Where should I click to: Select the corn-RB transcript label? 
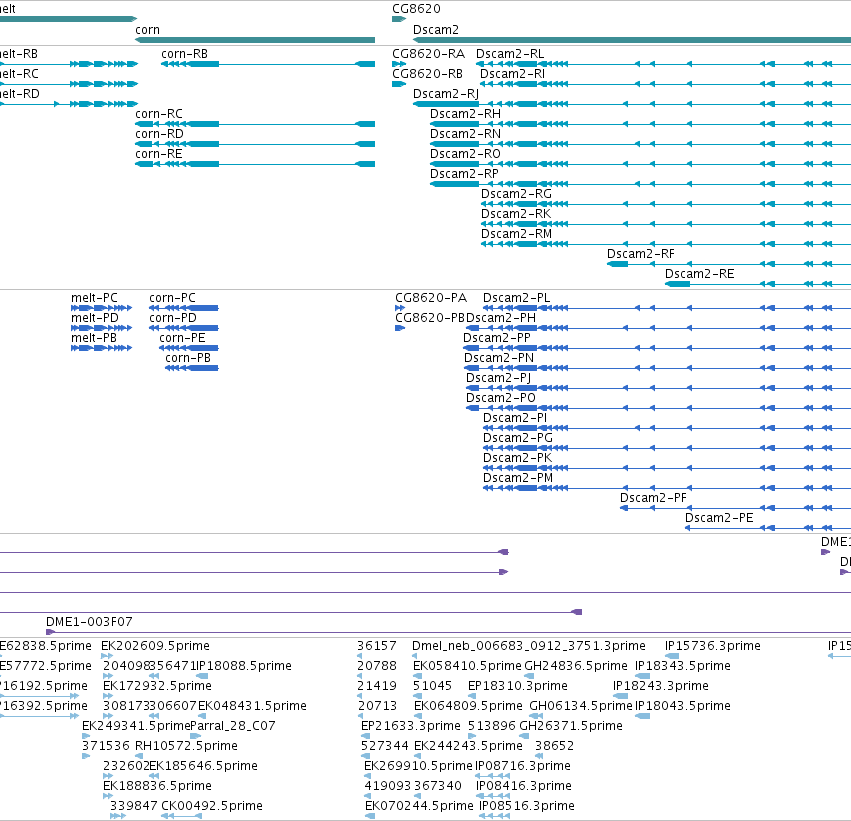[x=185, y=54]
